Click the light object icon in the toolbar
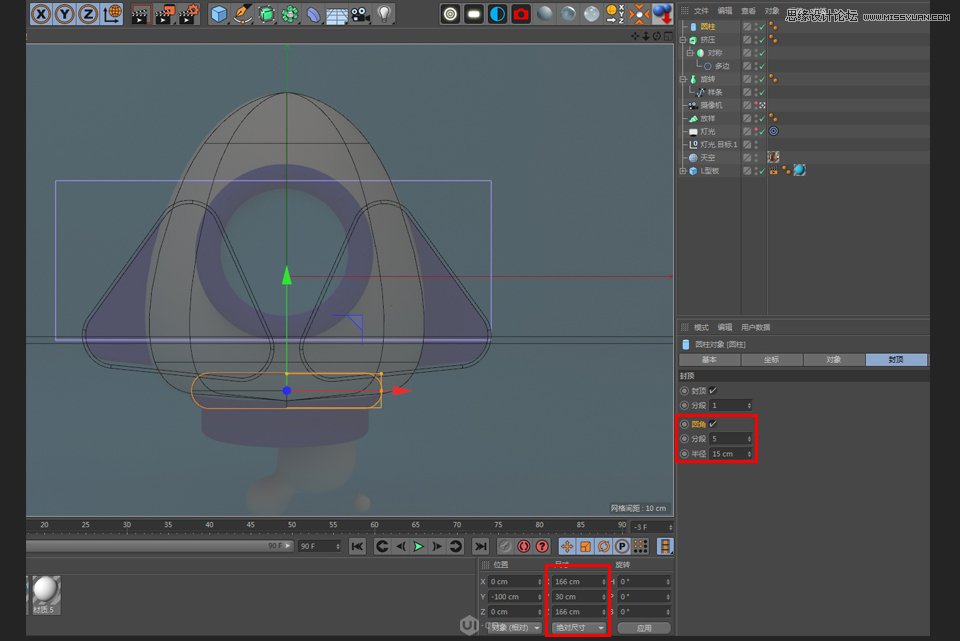 pos(385,14)
